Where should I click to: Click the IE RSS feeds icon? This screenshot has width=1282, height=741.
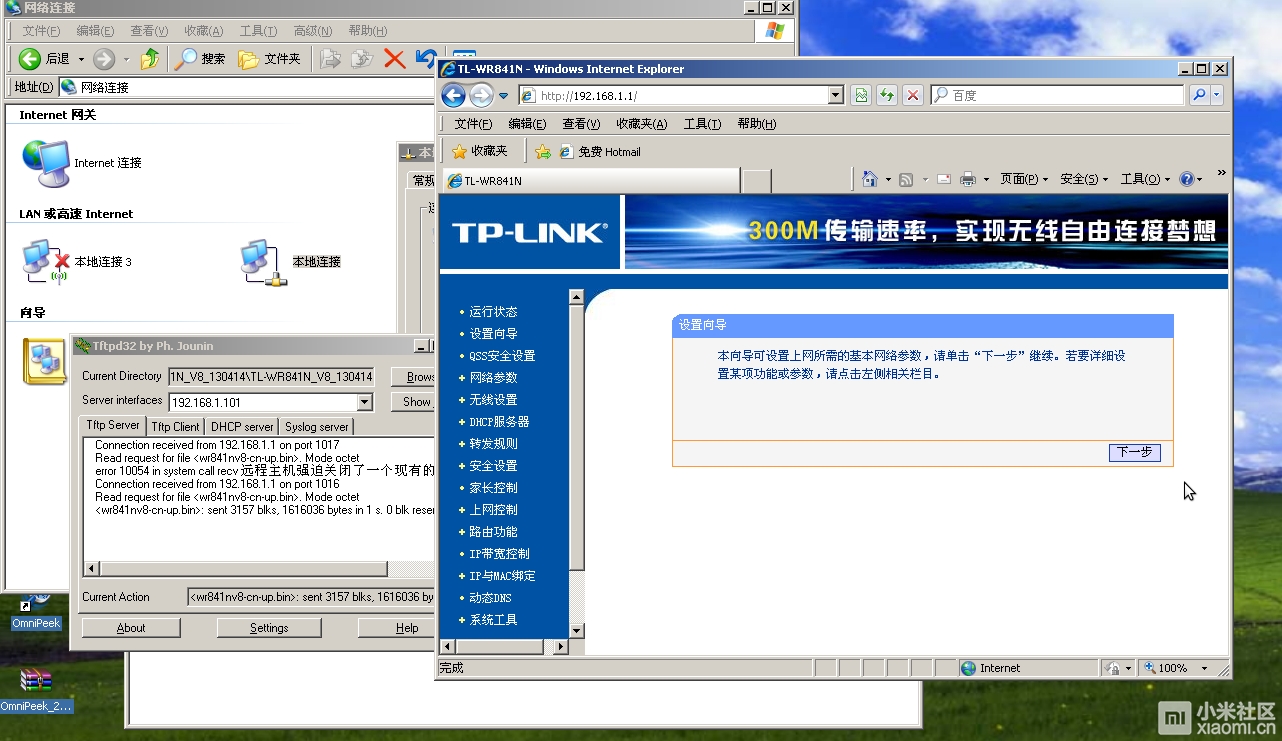click(906, 179)
